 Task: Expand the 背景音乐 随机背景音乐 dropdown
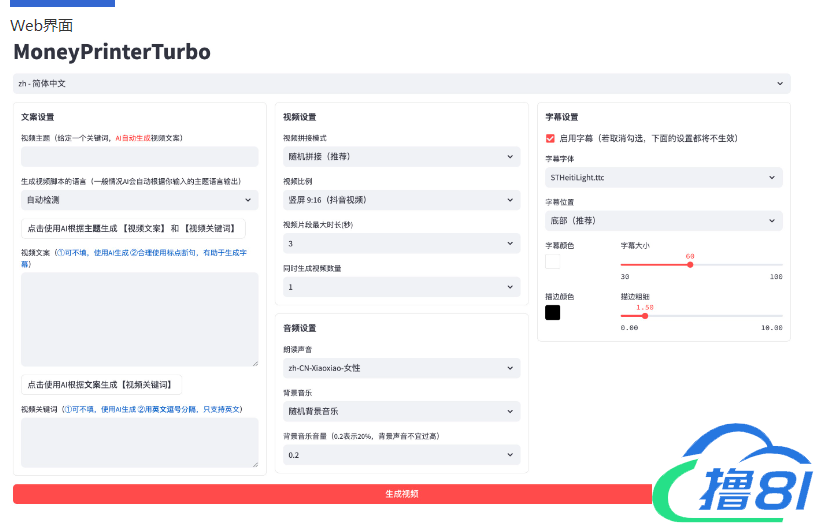(401, 411)
